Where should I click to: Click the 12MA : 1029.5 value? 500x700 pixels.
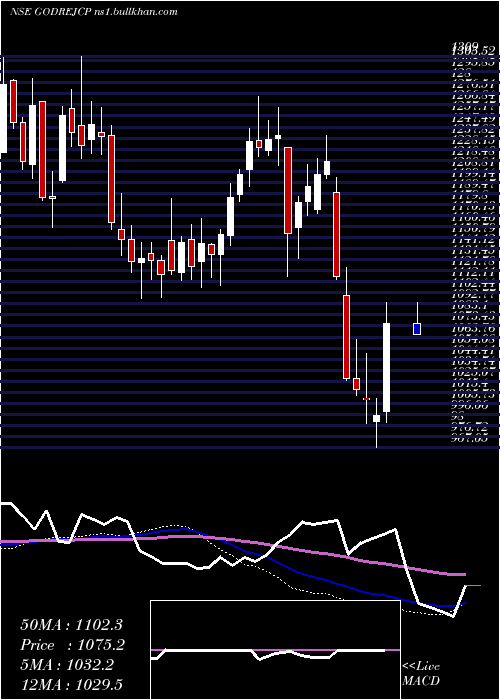point(71,684)
